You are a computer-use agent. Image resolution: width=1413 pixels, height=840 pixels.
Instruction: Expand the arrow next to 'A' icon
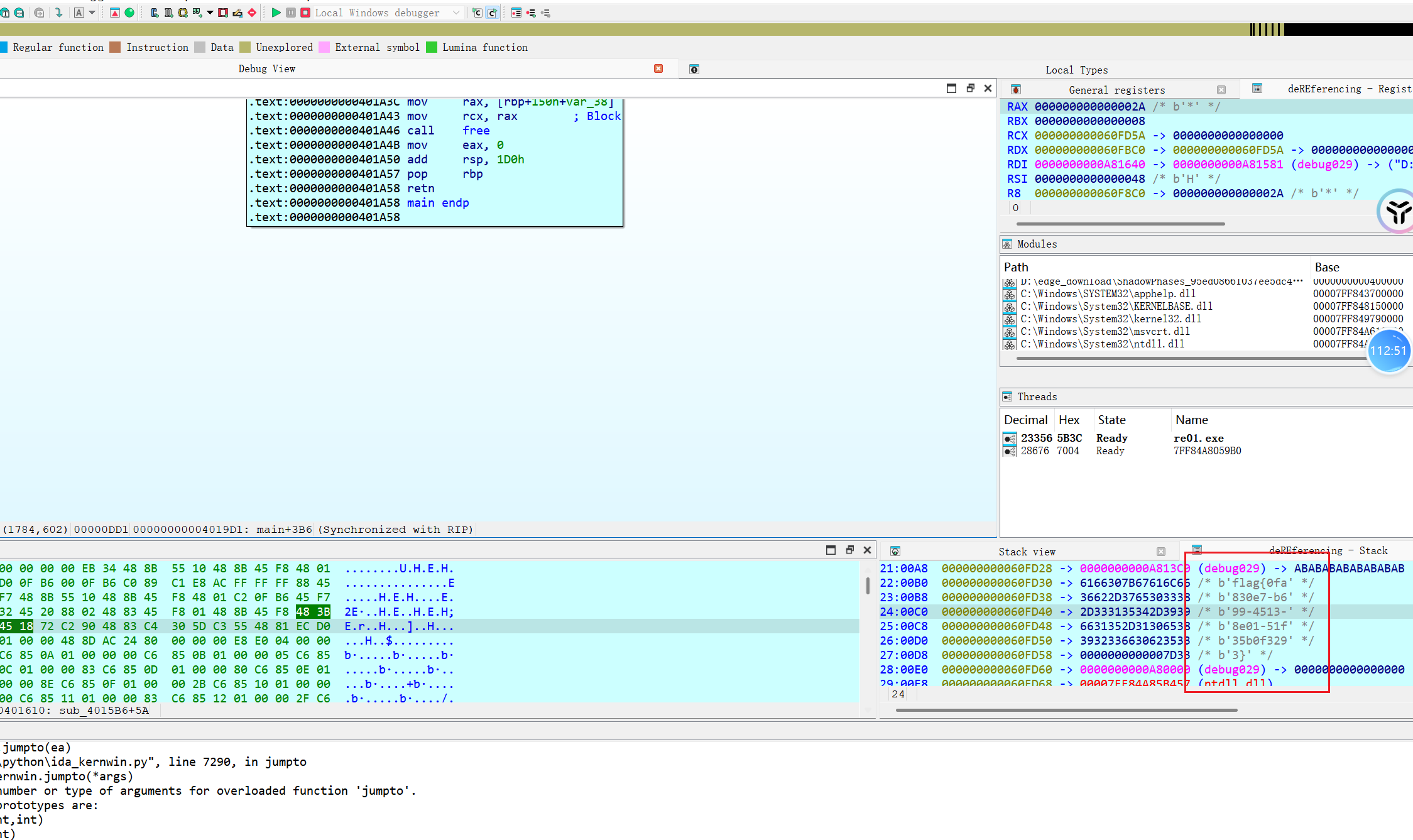pyautogui.click(x=92, y=13)
